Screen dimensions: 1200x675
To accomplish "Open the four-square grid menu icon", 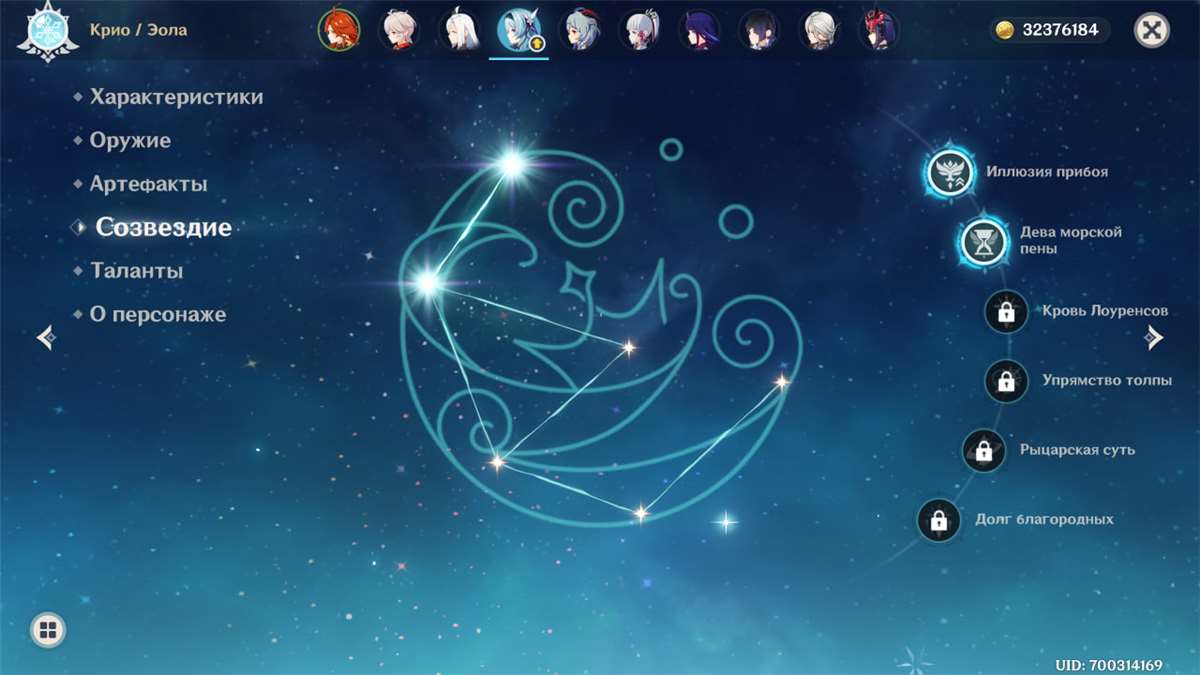I will (48, 629).
